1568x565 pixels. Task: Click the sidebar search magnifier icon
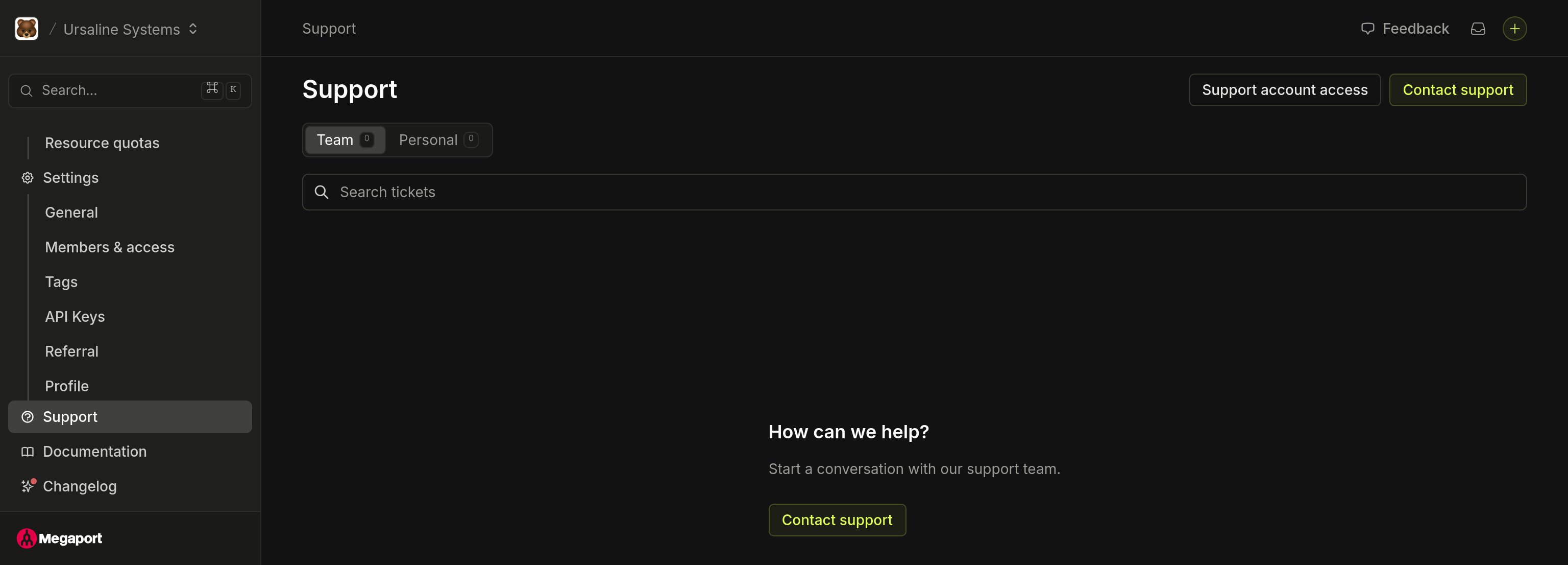click(26, 91)
